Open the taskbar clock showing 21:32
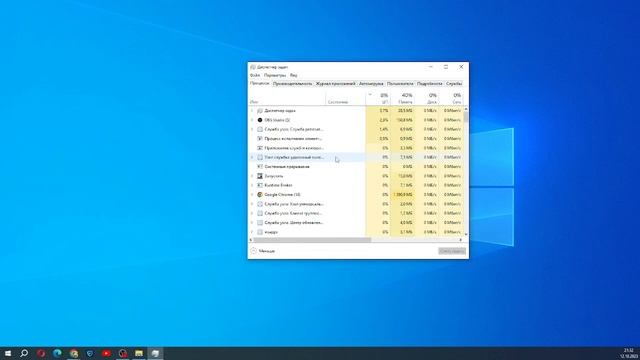 [629, 353]
